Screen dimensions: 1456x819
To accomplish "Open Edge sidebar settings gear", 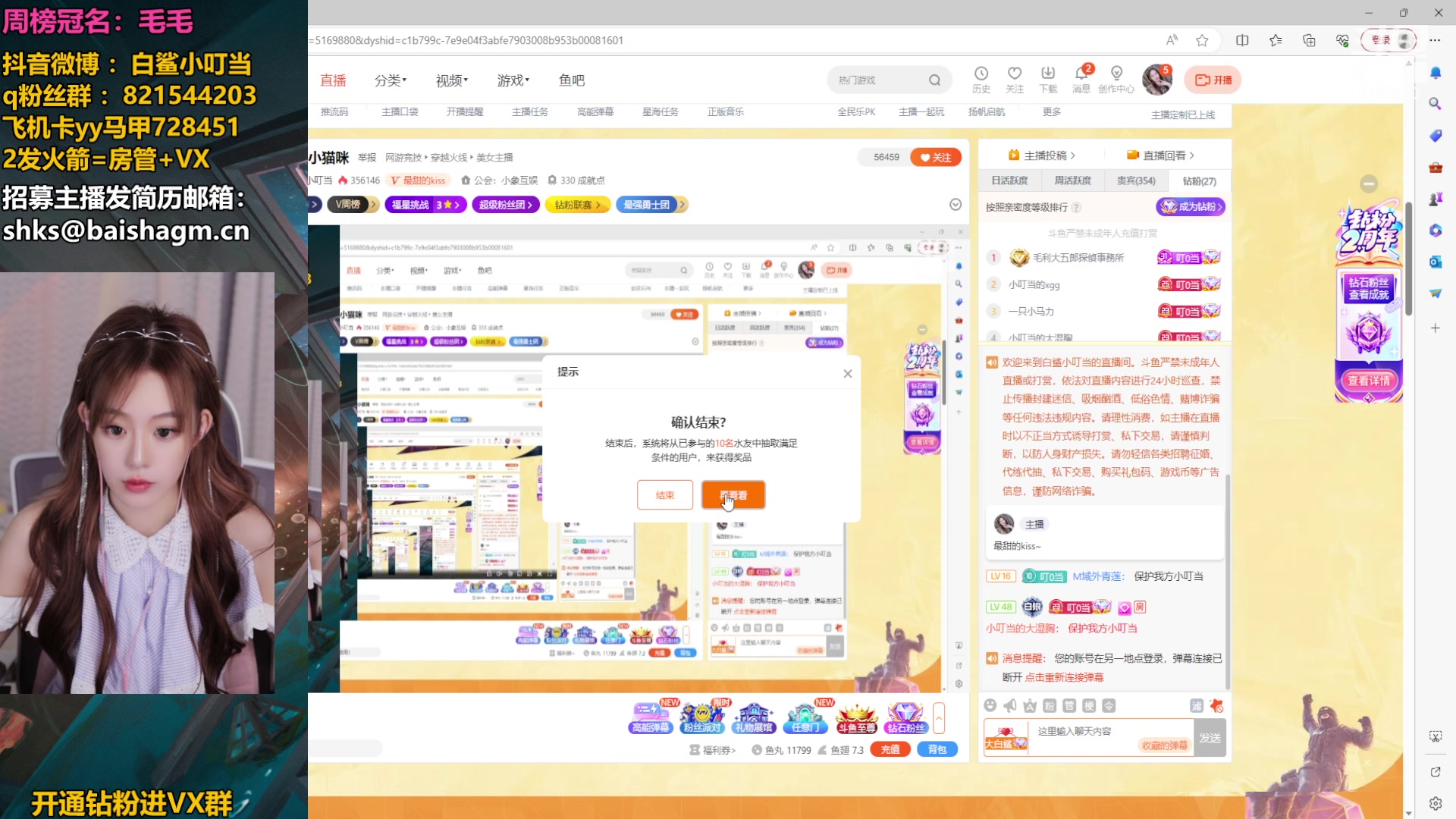I will [x=1436, y=803].
